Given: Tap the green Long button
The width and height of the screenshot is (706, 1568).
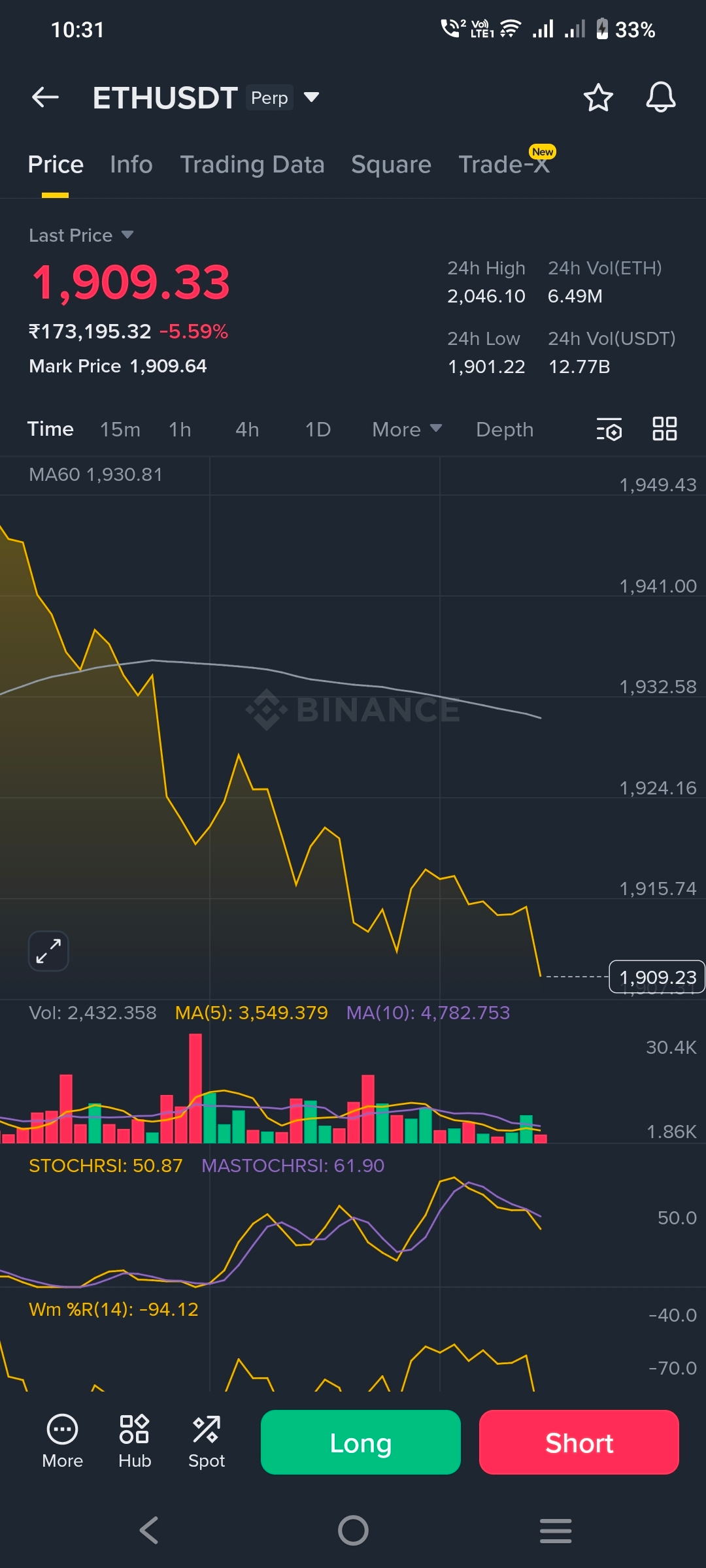Looking at the screenshot, I should 361,1443.
